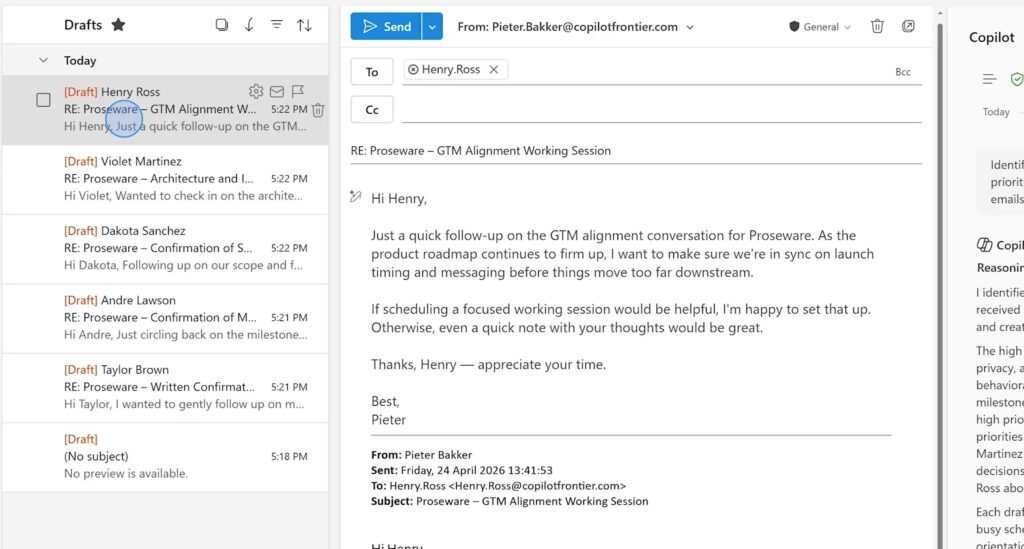
Task: Click the sort order arrows icon
Action: pos(304,25)
